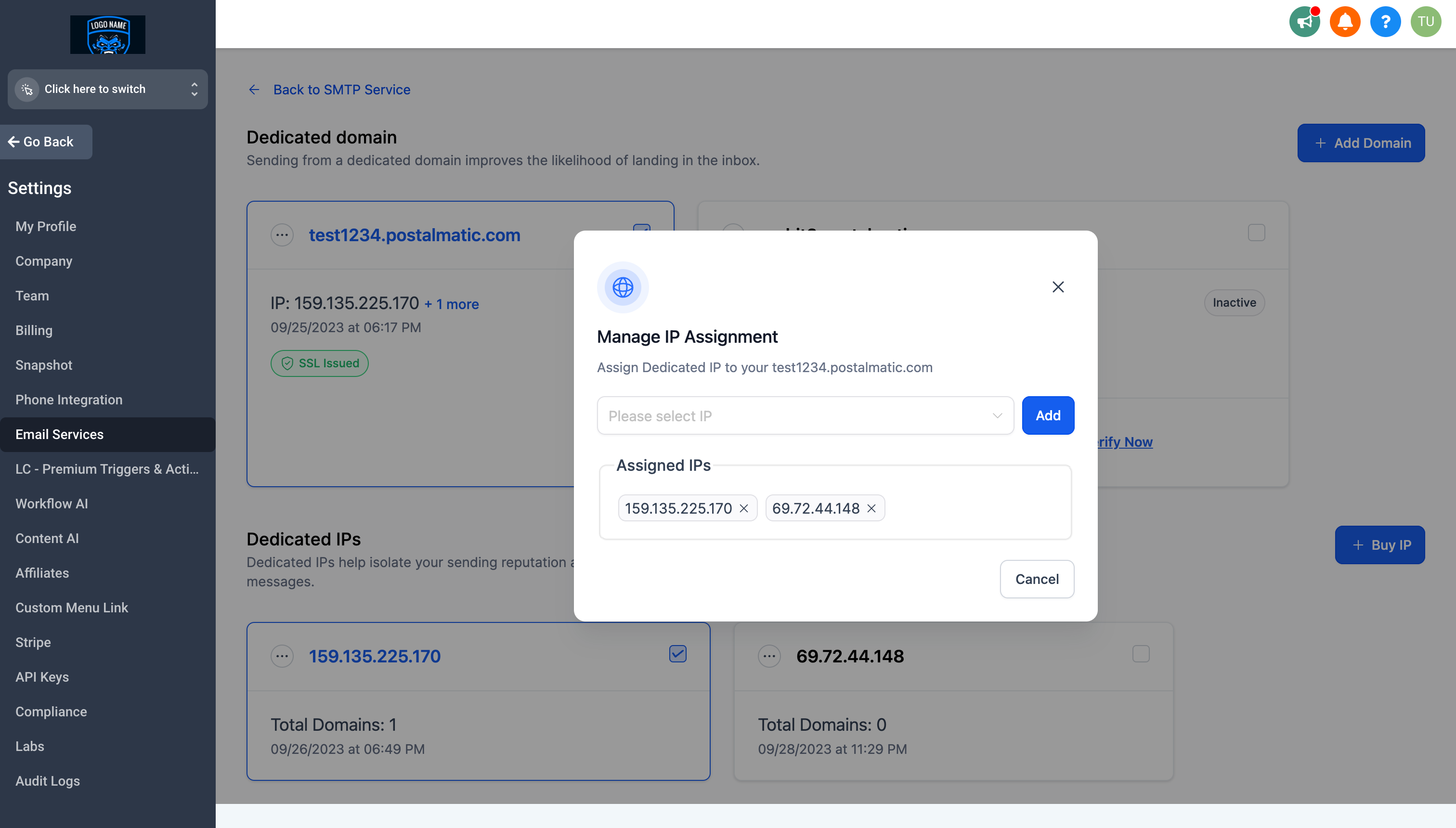Select checkbox on the 69.72.44.148 card
The width and height of the screenshot is (1456, 828).
click(1141, 654)
